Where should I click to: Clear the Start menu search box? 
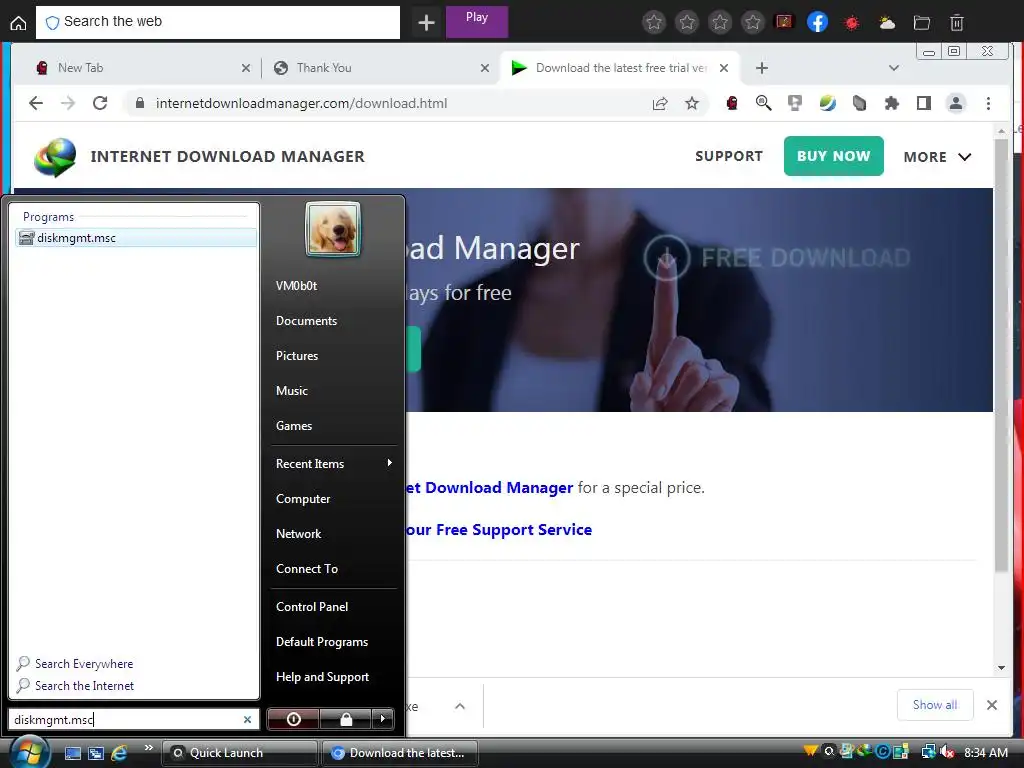[247, 720]
